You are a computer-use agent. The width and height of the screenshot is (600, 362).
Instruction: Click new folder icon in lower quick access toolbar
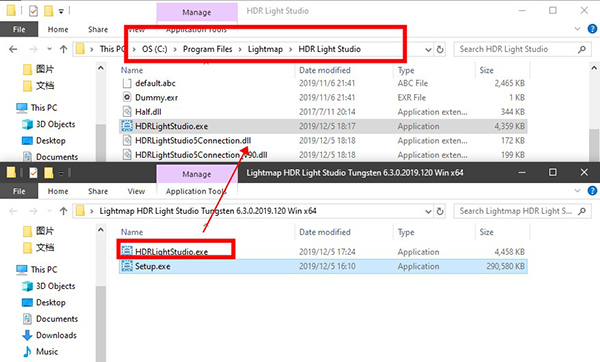(48, 173)
